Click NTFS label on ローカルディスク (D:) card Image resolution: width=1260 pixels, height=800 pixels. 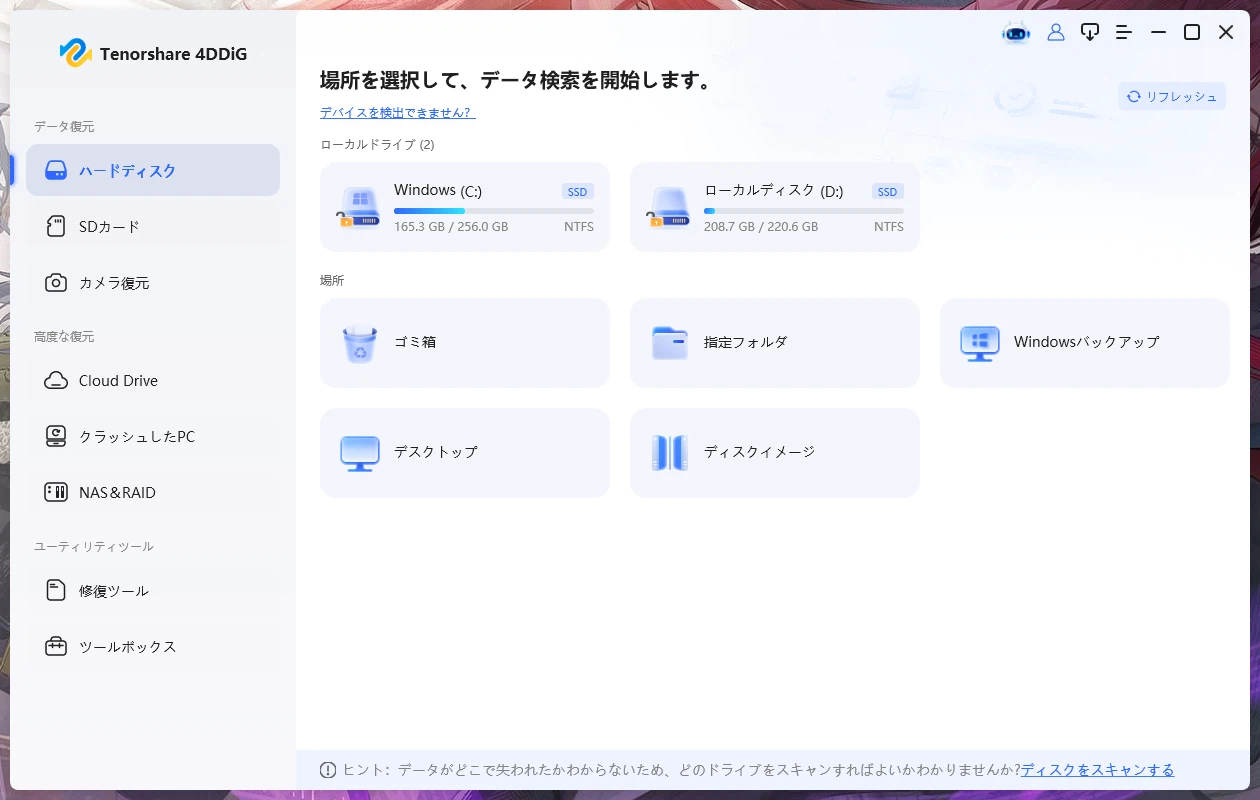[889, 227]
